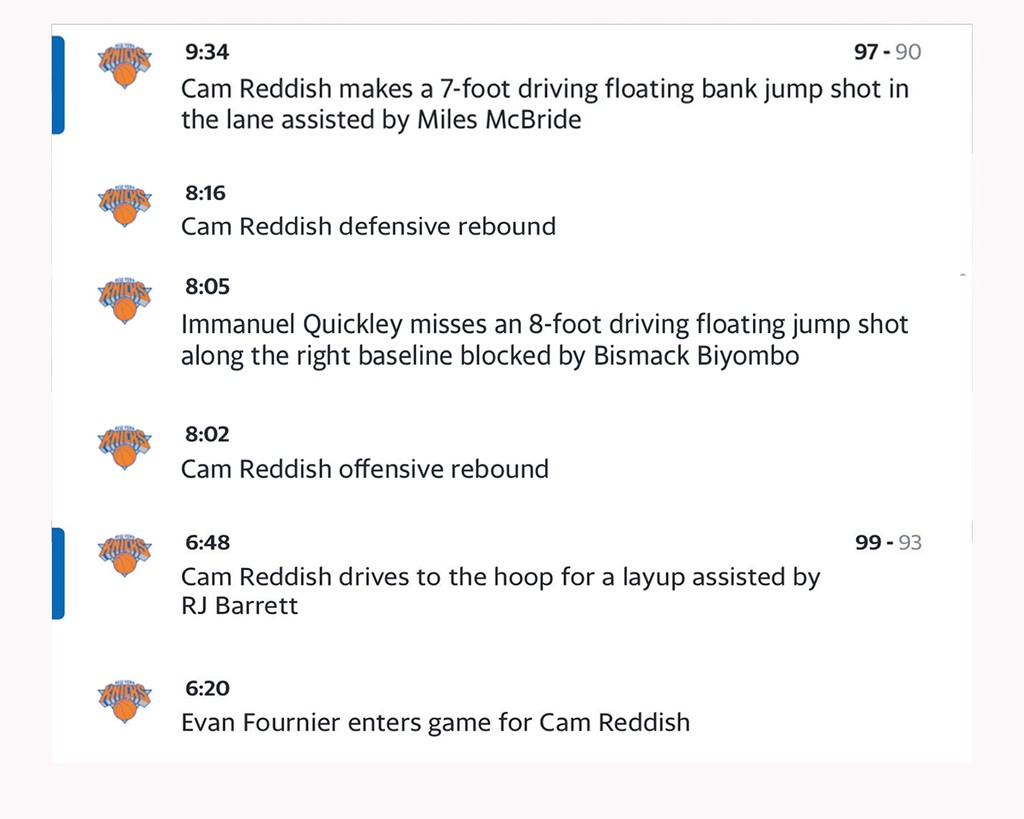Select the 99 - 93 score label
This screenshot has width=1024, height=819.
tap(888, 543)
